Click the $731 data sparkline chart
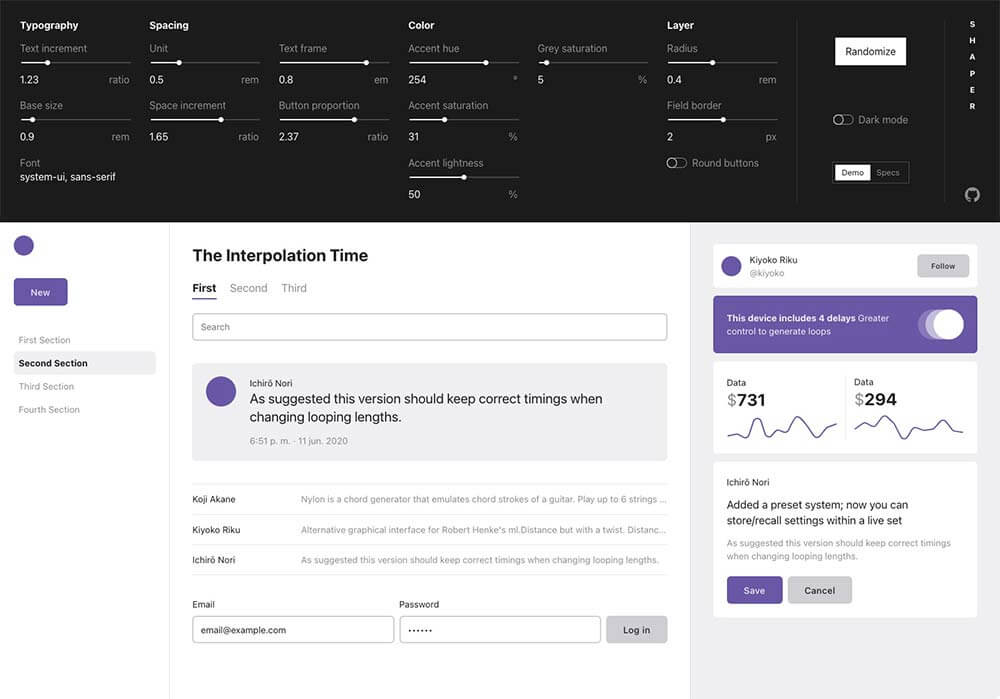The image size is (1000, 699). click(x=781, y=427)
